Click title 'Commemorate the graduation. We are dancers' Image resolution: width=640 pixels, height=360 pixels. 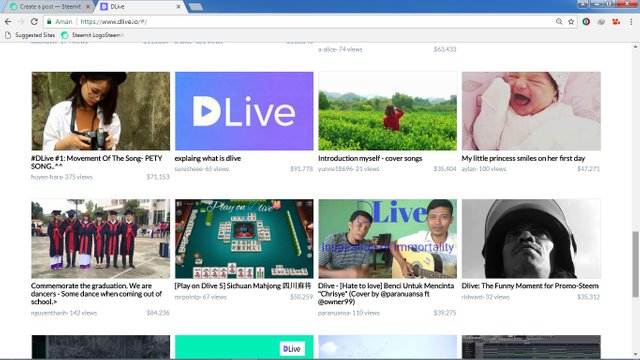[x=96, y=294]
